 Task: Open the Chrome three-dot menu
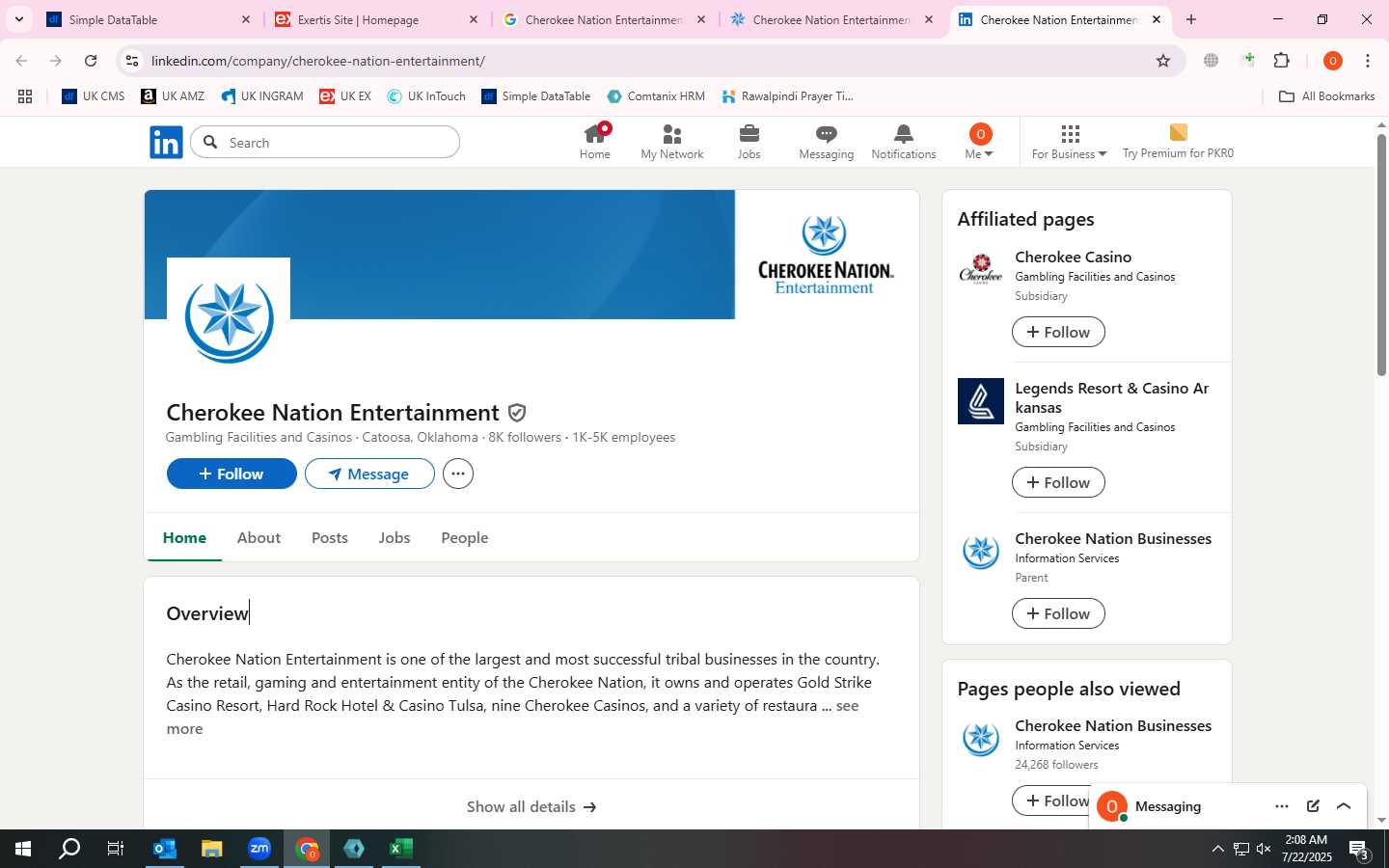[1368, 61]
